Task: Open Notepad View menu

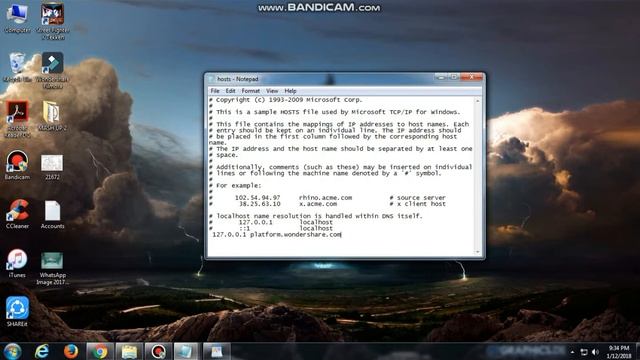Action: click(272, 91)
